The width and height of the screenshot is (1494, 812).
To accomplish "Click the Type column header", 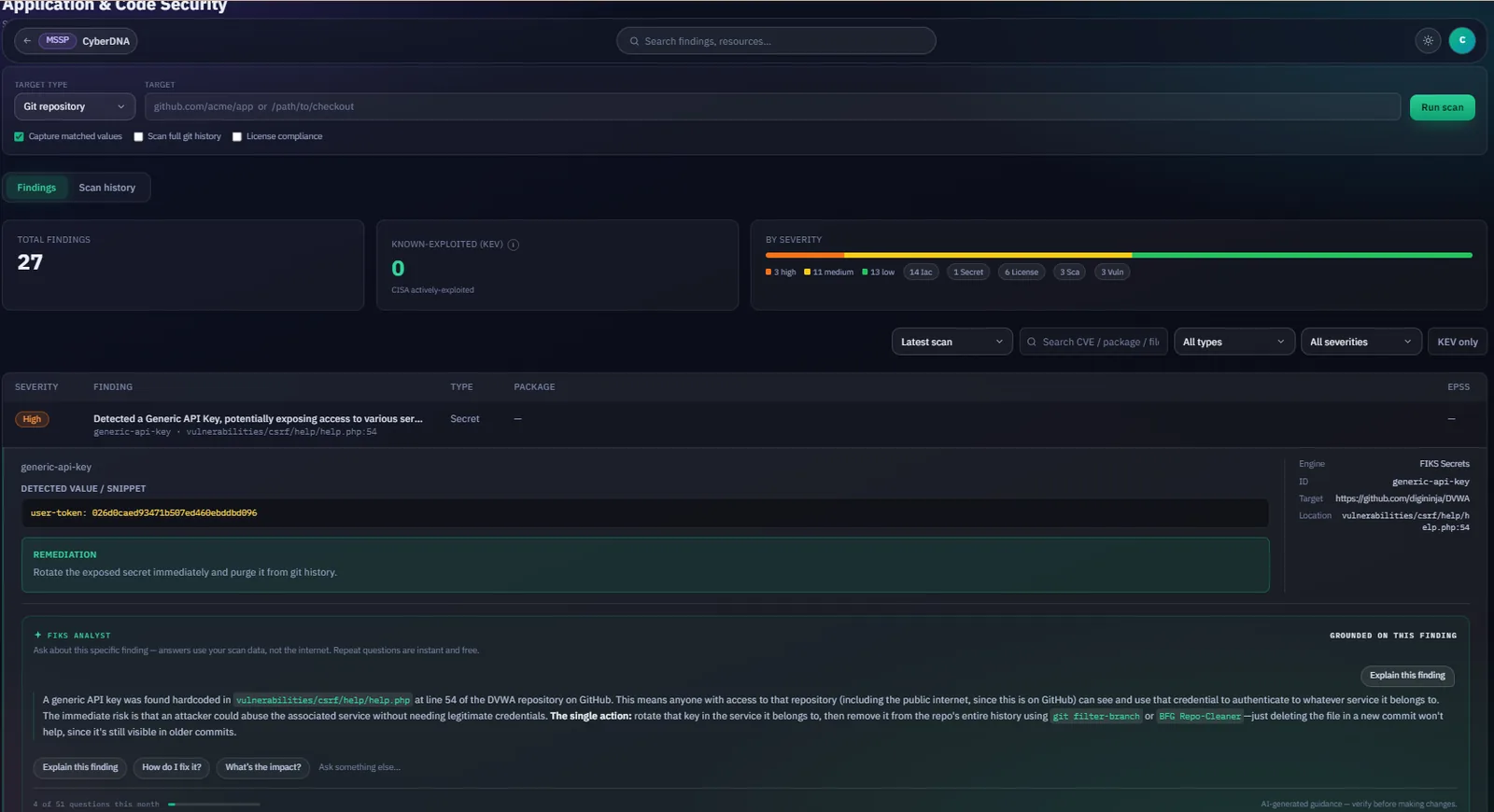I will tap(461, 386).
